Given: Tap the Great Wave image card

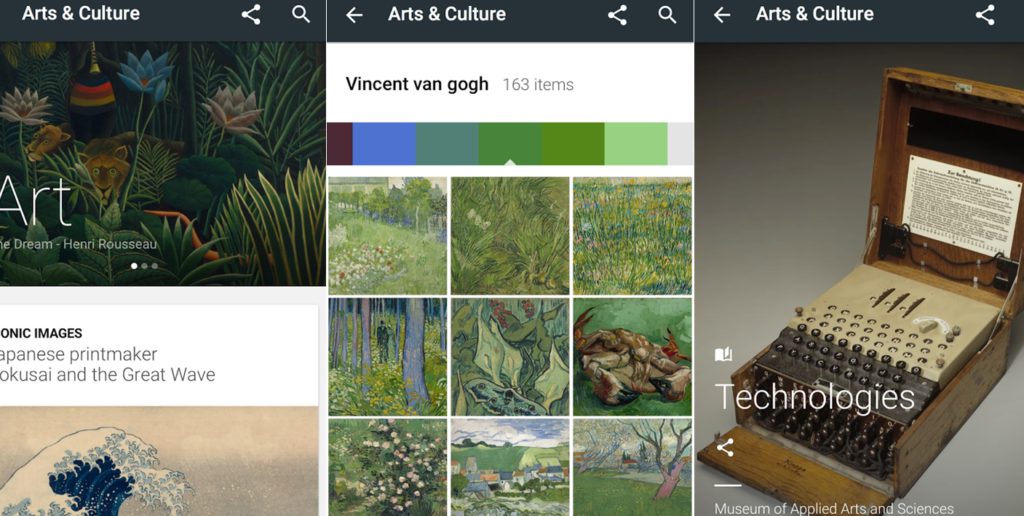Looking at the screenshot, I should point(159,461).
